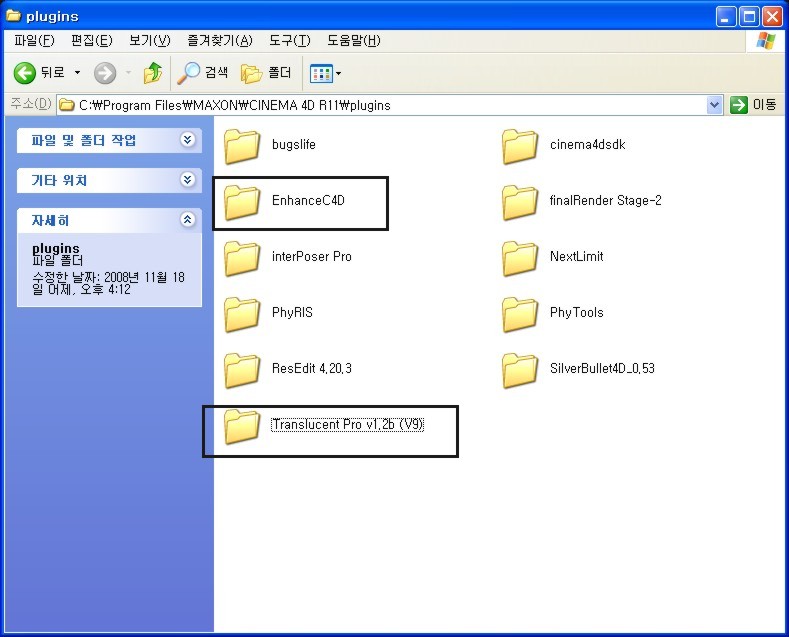Click the Translucent Pro v1.2b (V9) label
This screenshot has height=637, width=789.
(348, 425)
